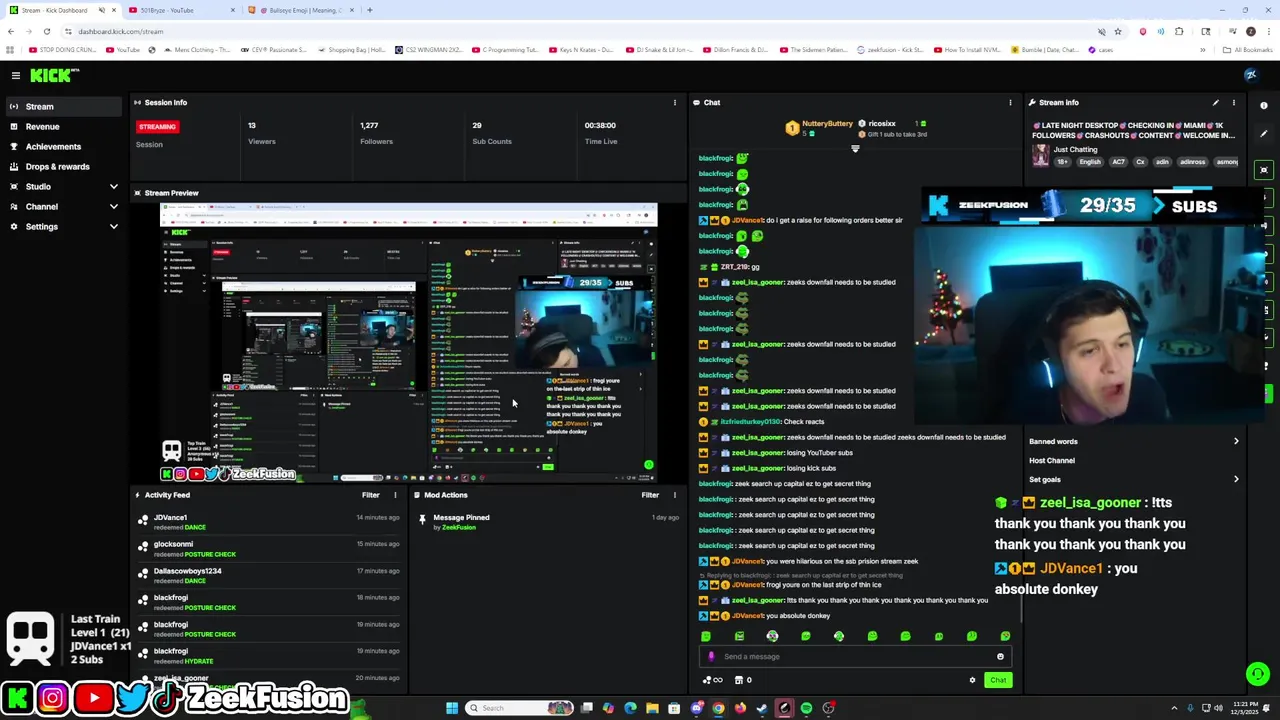This screenshot has width=1280, height=720.
Task: Open Stream info panel three-dot menu
Action: [1233, 102]
